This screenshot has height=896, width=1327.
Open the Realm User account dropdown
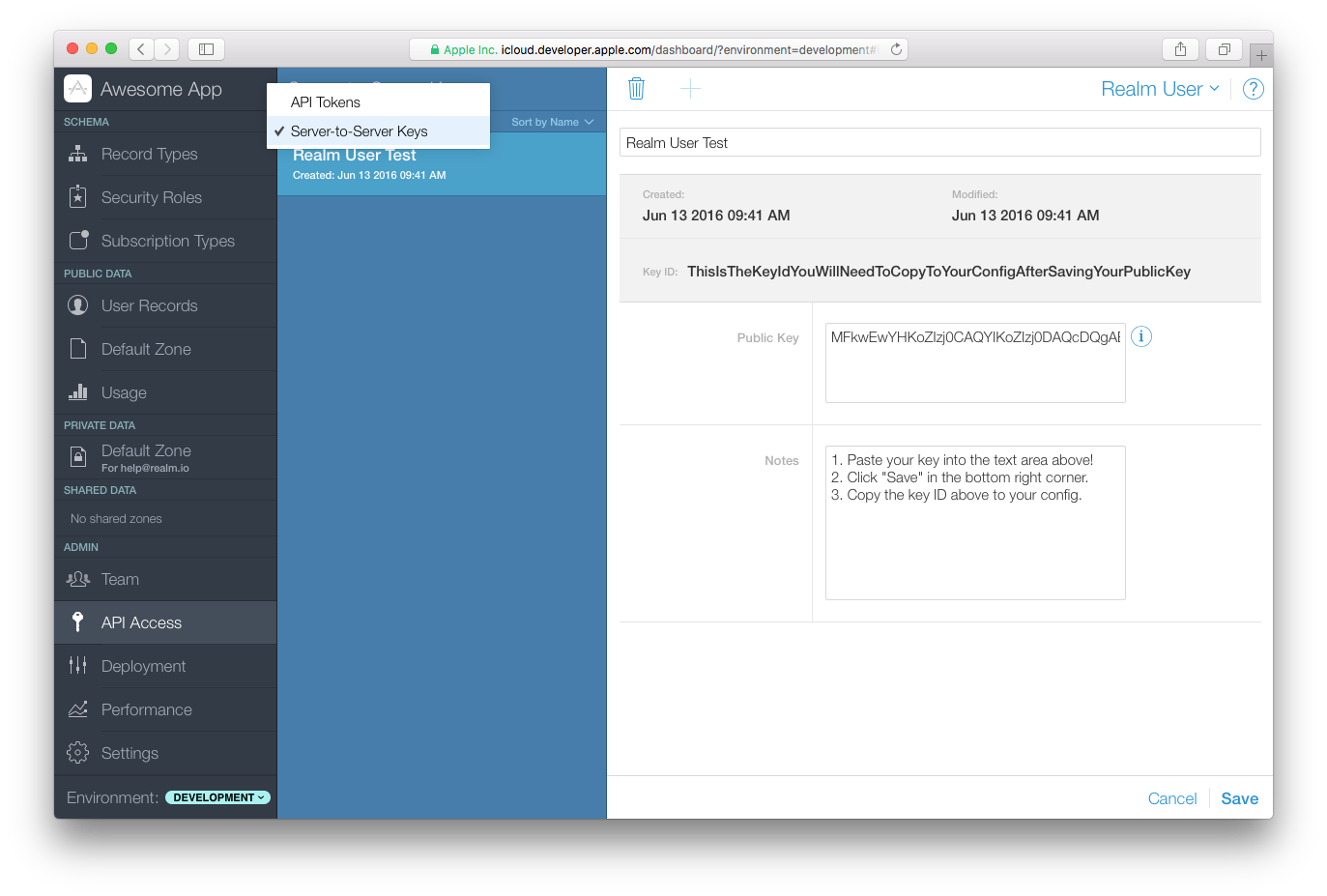tap(1160, 89)
